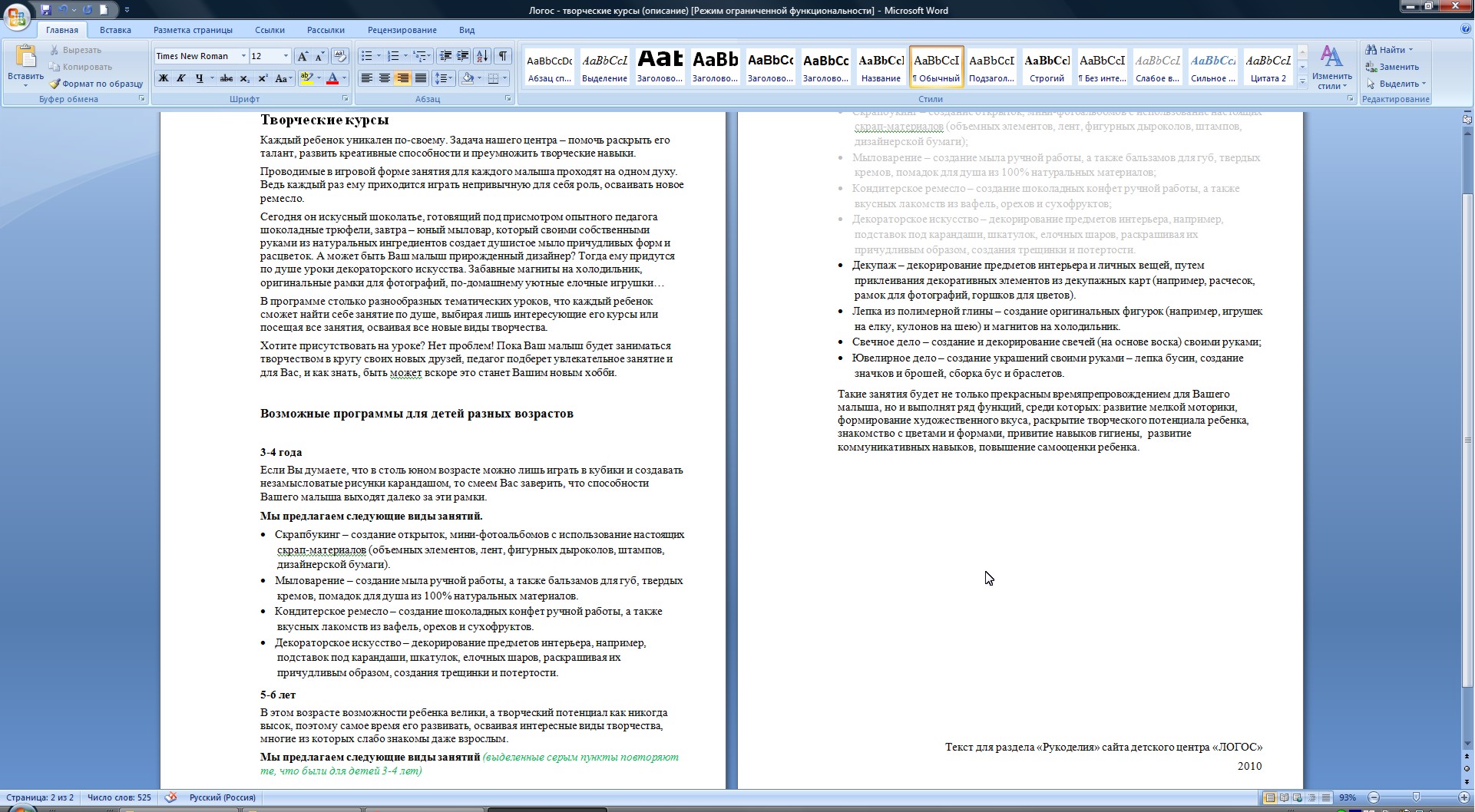1475x812 pixels.
Task: Increase font size with Grow Font icon
Action: [x=303, y=56]
